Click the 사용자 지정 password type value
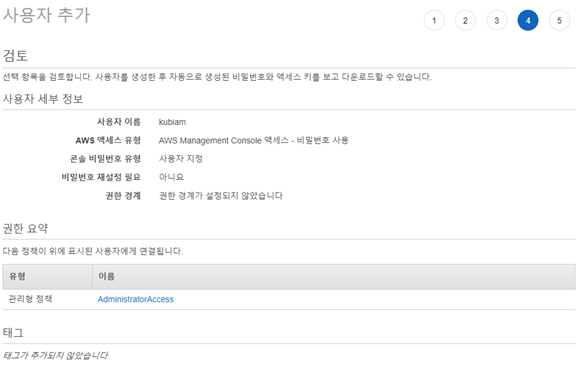This screenshot has height=373, width=586. [181, 158]
